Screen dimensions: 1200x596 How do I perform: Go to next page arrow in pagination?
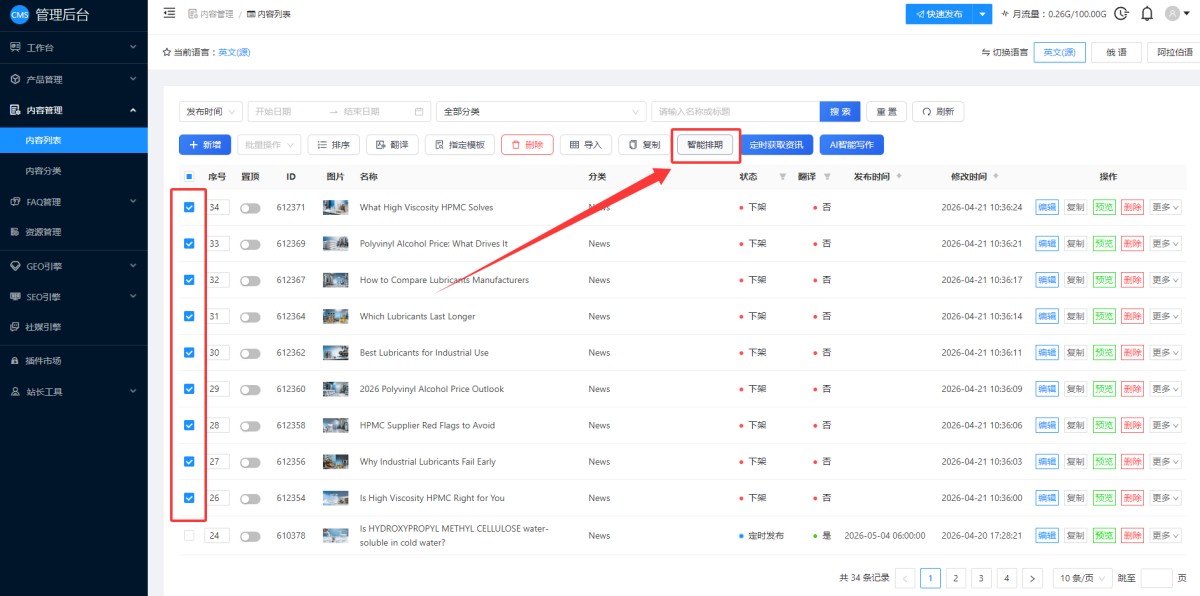tap(1033, 578)
